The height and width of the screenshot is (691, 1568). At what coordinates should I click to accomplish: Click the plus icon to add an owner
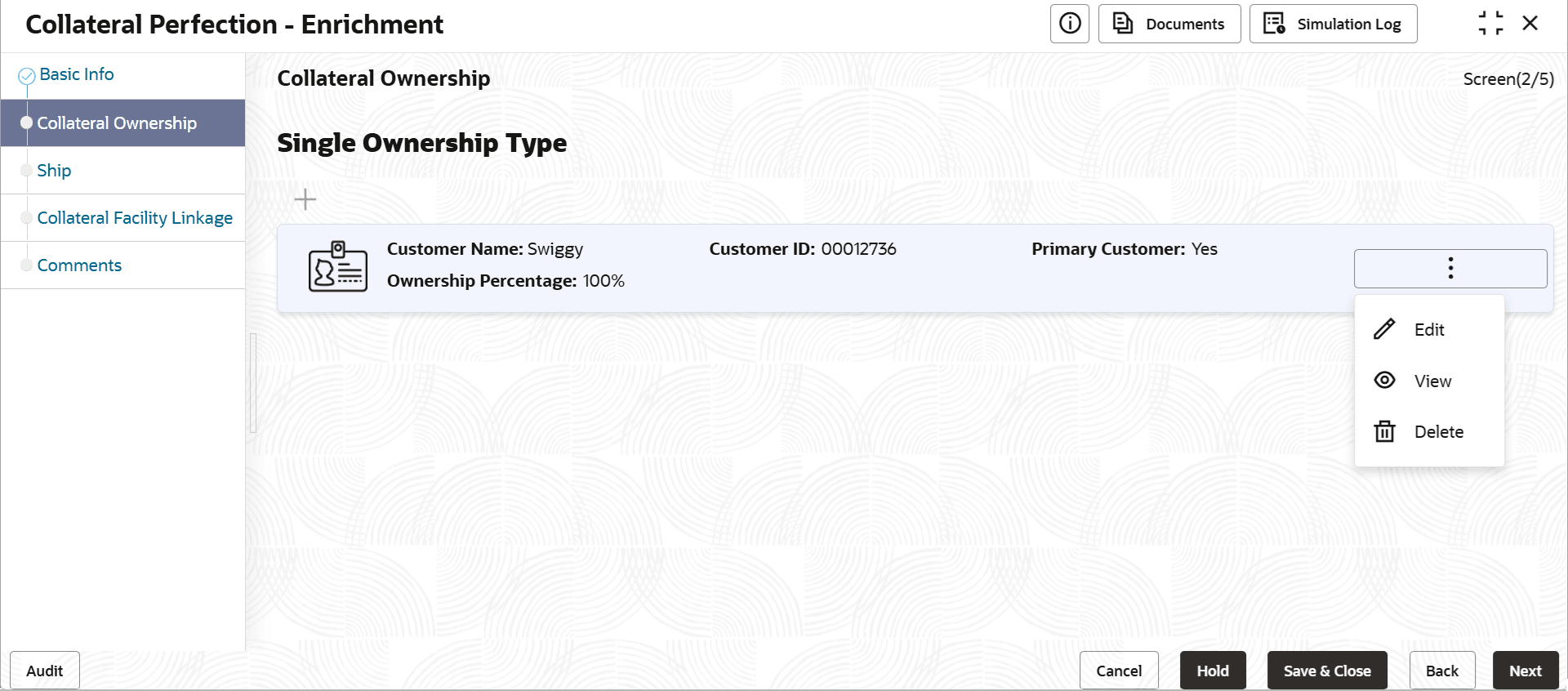pos(305,198)
